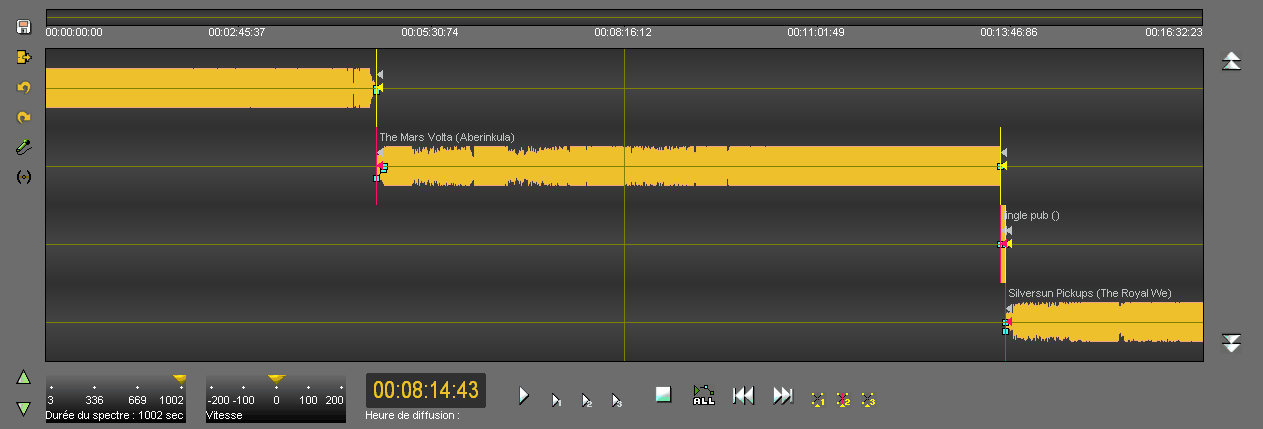Stop playback with the square stop button
1263x429 pixels.
(663, 395)
